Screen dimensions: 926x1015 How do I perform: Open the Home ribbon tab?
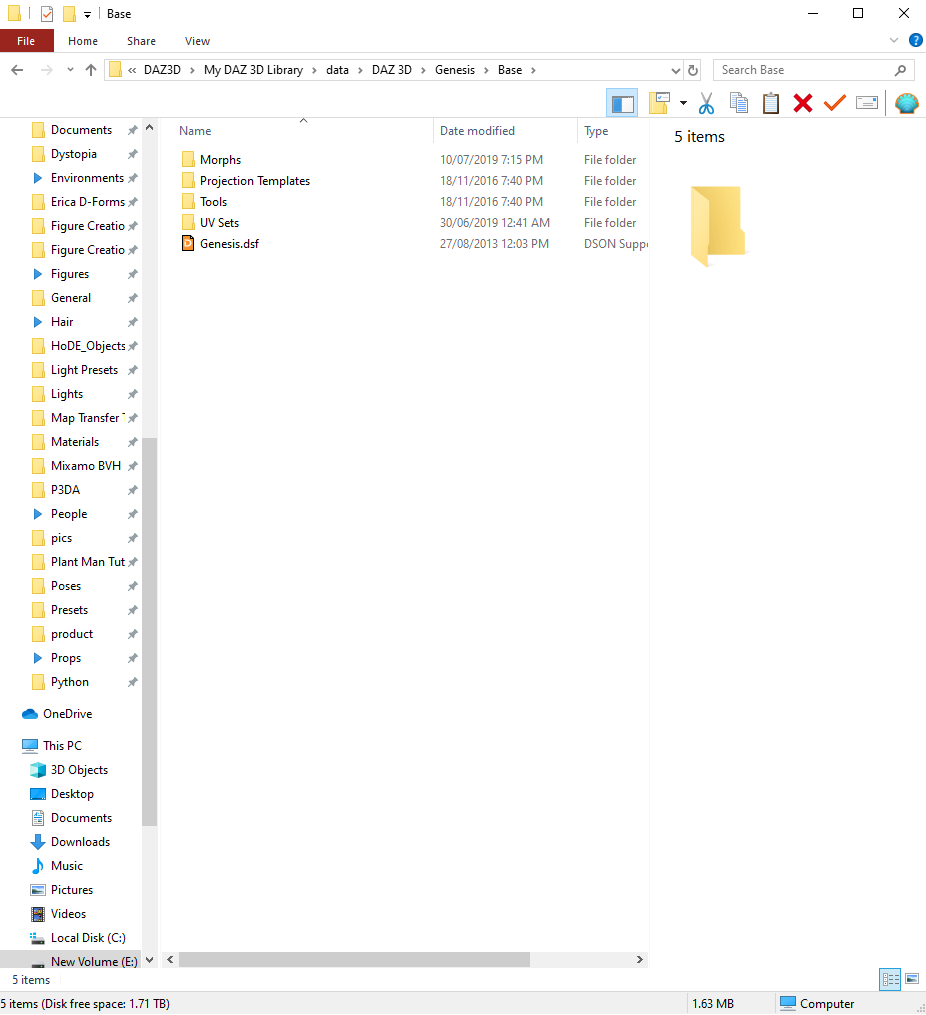(83, 41)
